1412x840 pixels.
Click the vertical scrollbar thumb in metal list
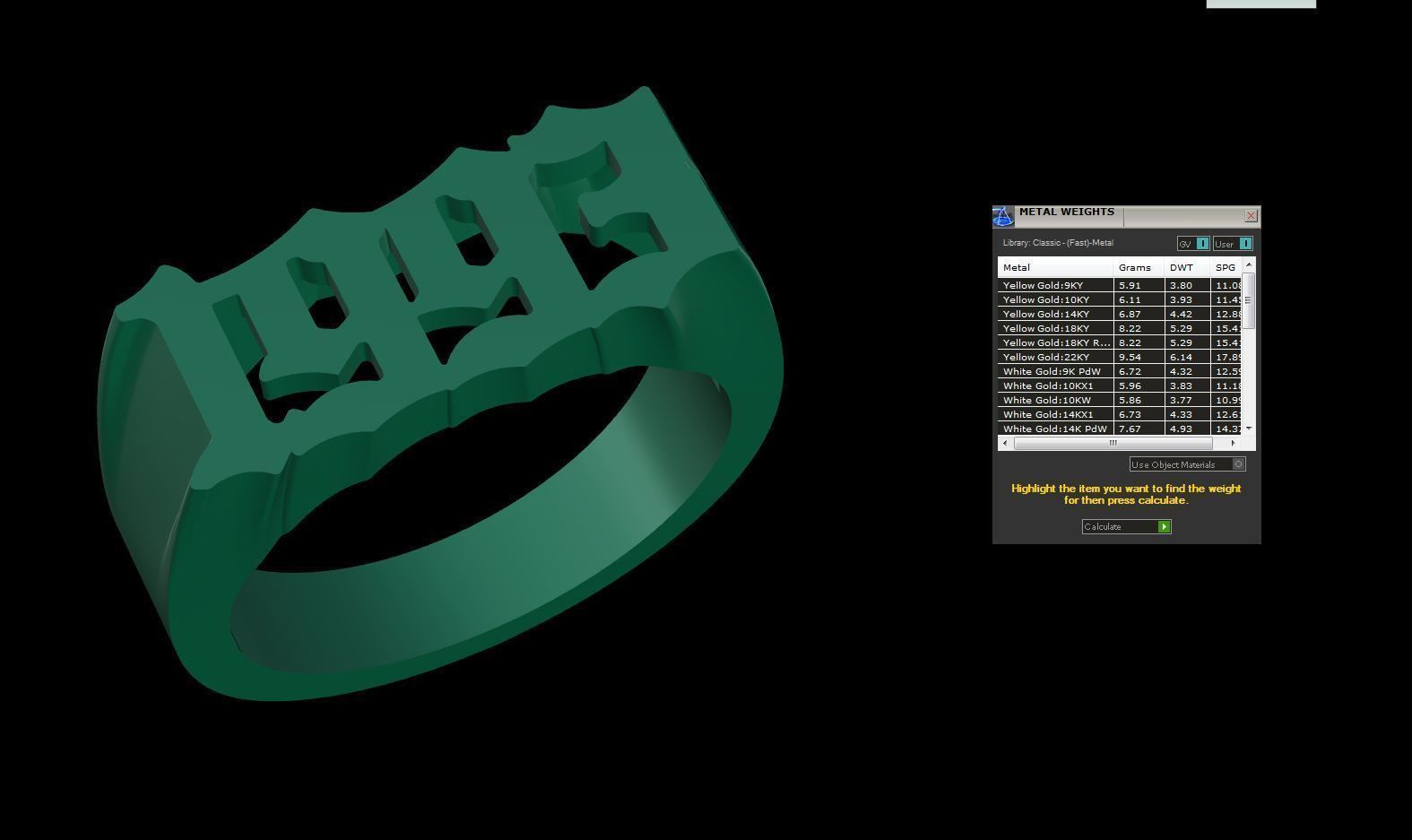1249,301
